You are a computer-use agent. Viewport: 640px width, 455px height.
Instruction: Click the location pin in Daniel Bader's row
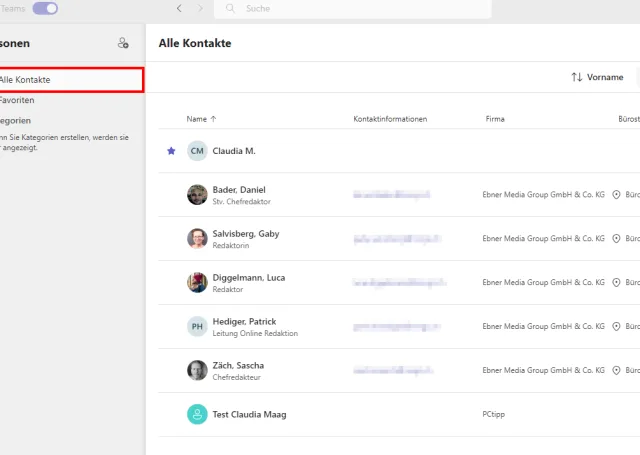[x=616, y=195]
